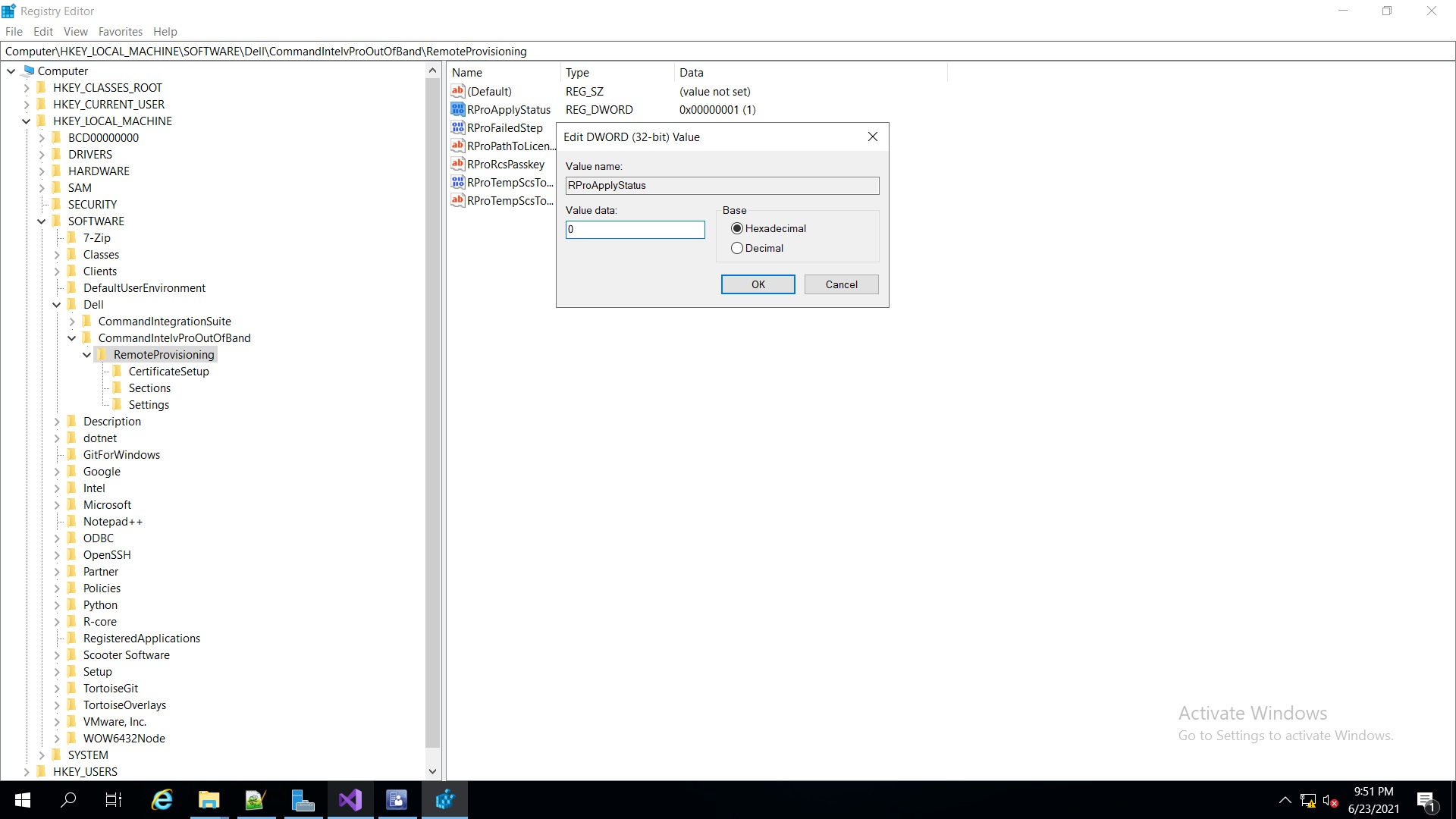Collapse the RemoteProvisioning tree node
The image size is (1456, 819).
point(86,355)
